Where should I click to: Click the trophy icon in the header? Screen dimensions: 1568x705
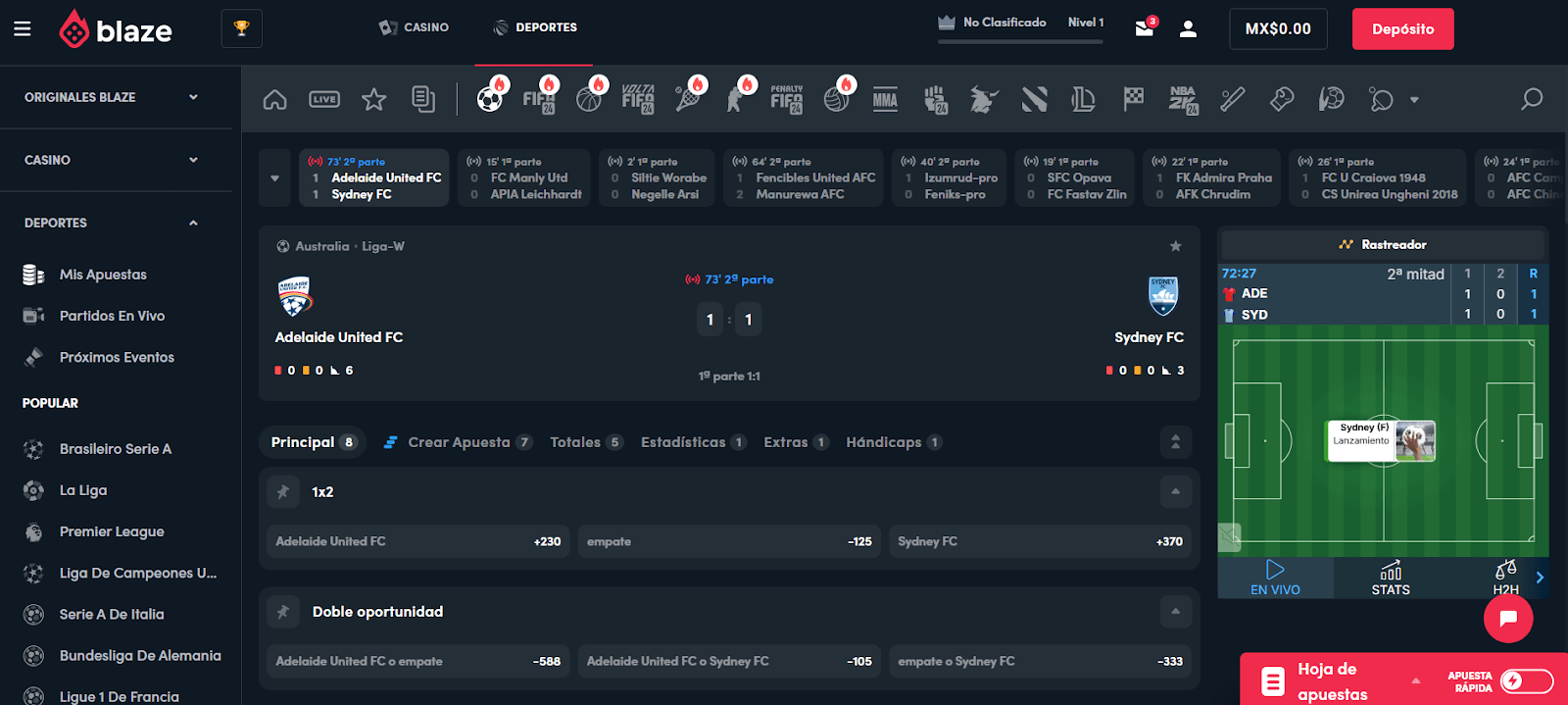[x=242, y=29]
